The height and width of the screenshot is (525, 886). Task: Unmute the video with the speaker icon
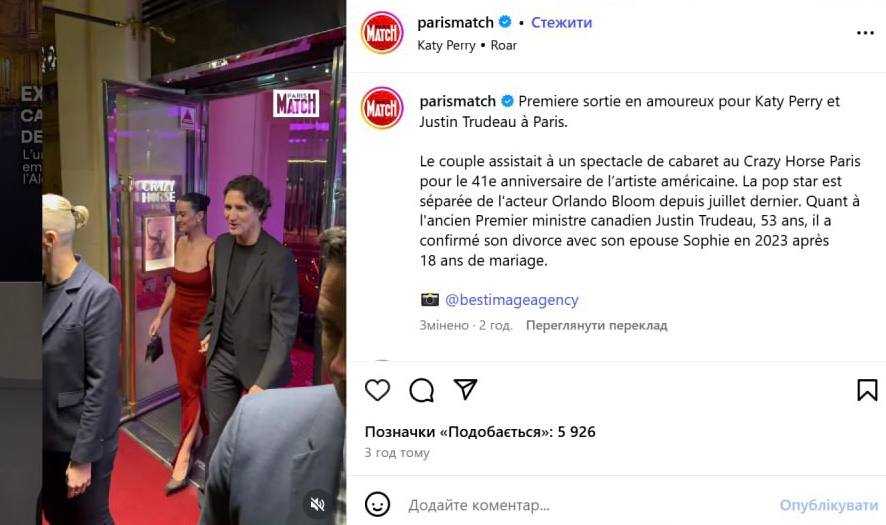[318, 504]
